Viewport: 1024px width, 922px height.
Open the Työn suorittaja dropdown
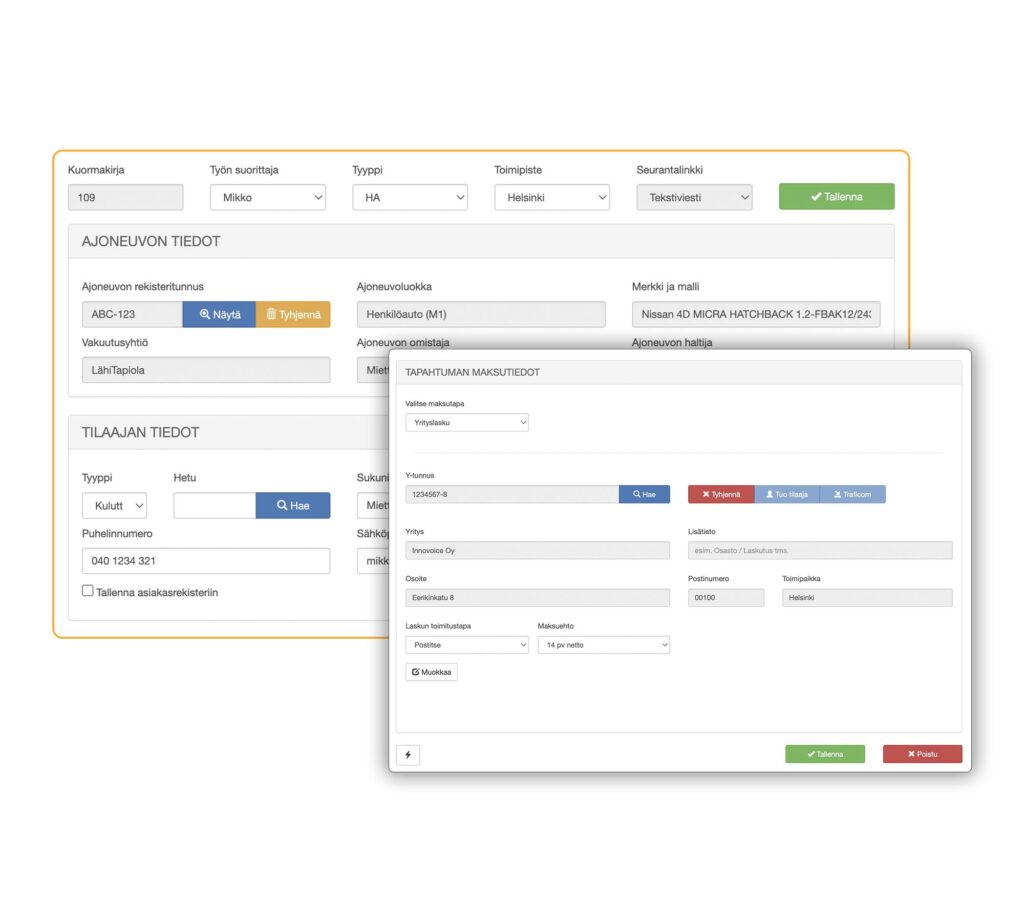(268, 197)
